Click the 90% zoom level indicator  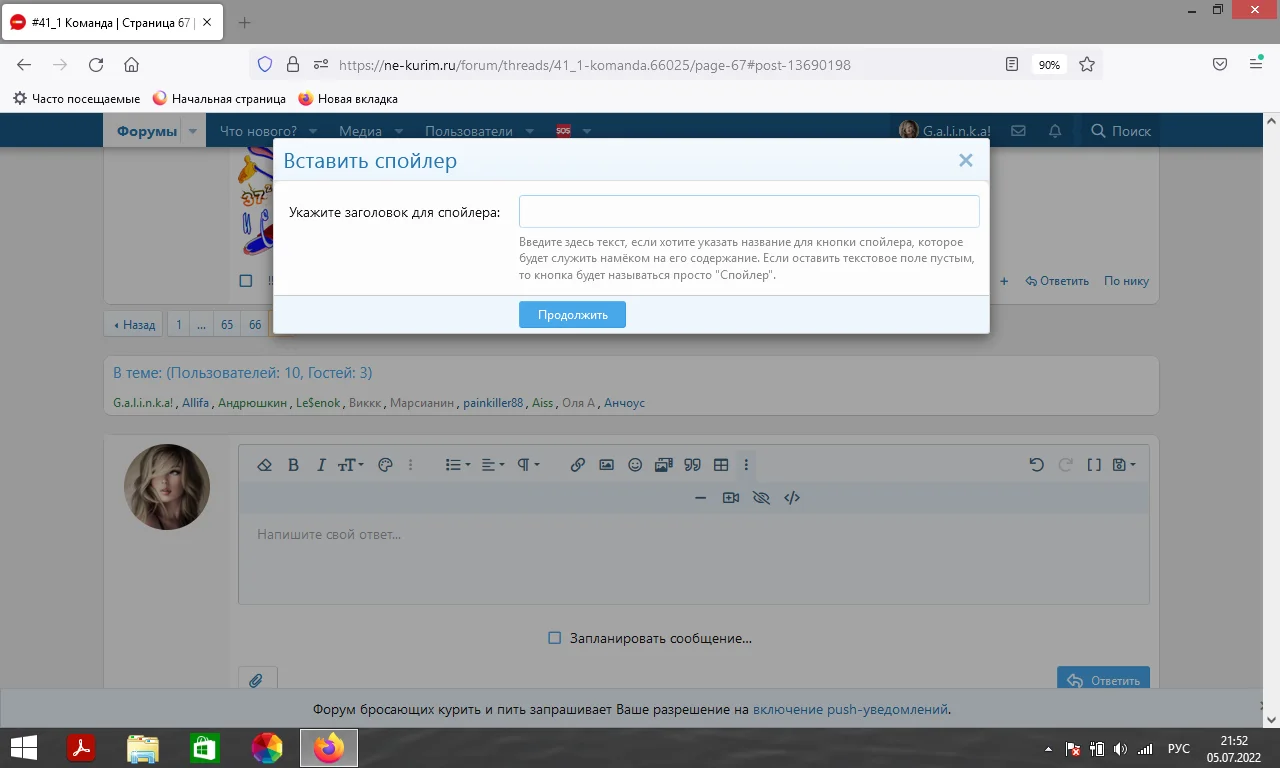(x=1049, y=65)
